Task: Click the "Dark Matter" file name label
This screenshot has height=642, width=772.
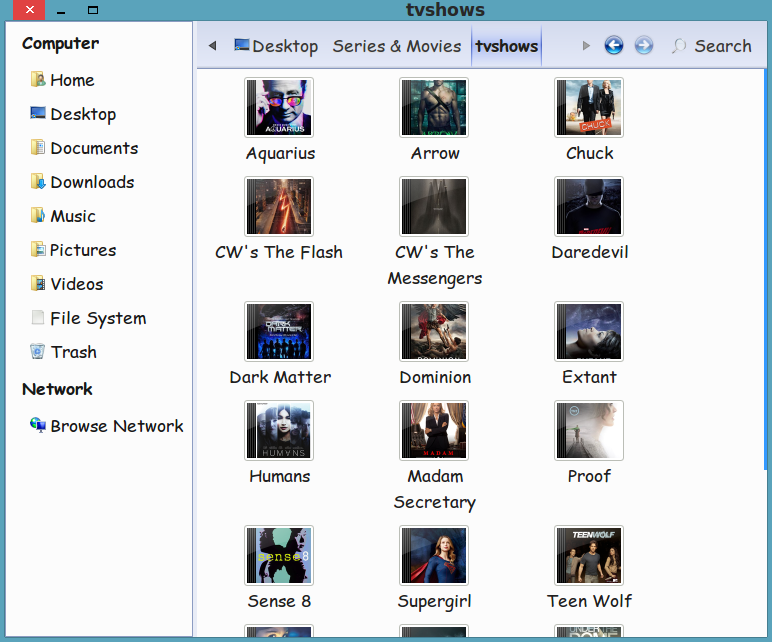Action: coord(280,377)
